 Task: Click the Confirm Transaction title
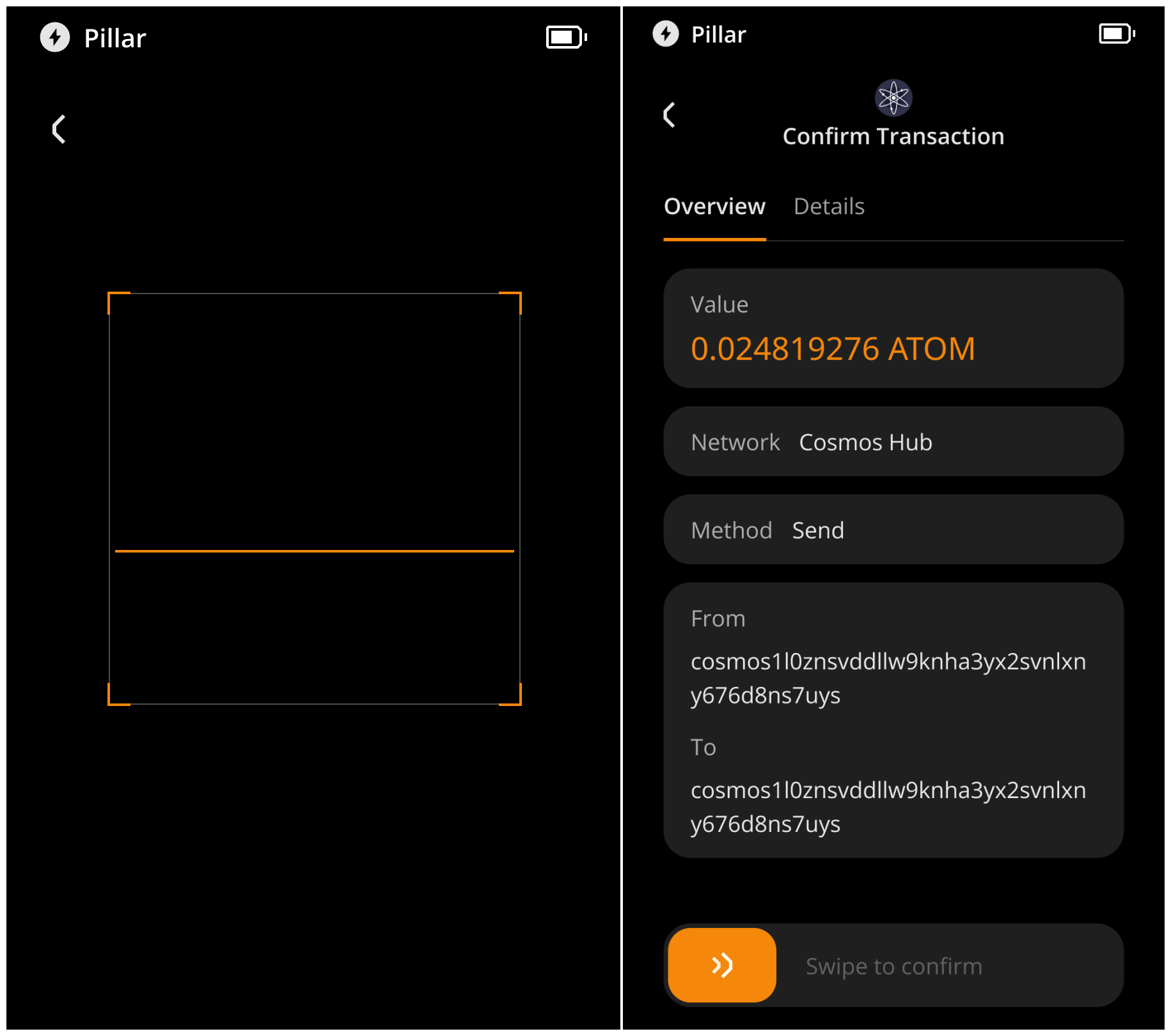tap(893, 136)
